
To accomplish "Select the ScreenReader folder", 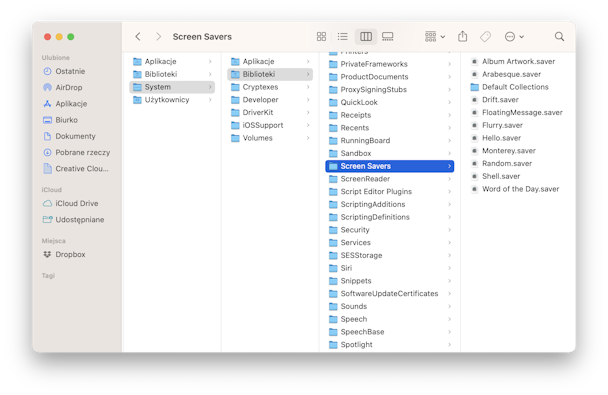I will pos(390,179).
